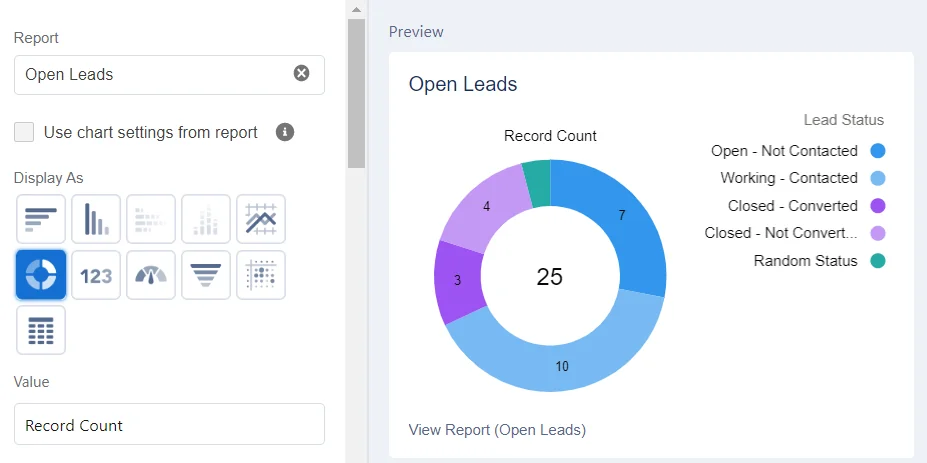
Task: Select the scatter plot display type
Action: 261,274
